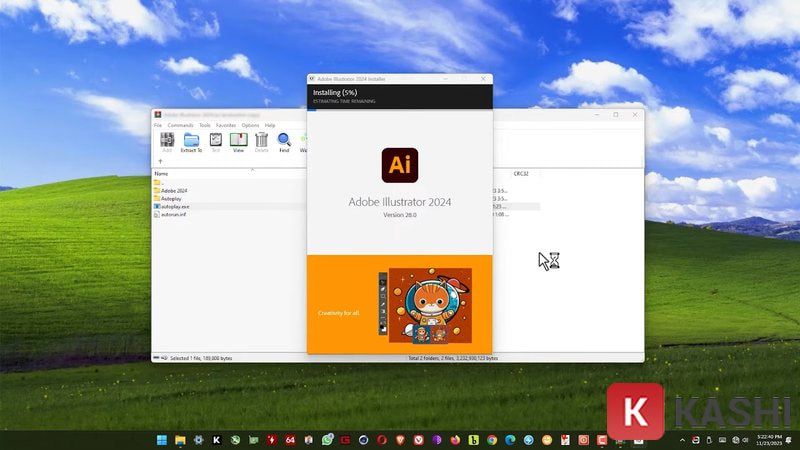Click the Adobe Illustrator Ai logo

pyautogui.click(x=399, y=165)
